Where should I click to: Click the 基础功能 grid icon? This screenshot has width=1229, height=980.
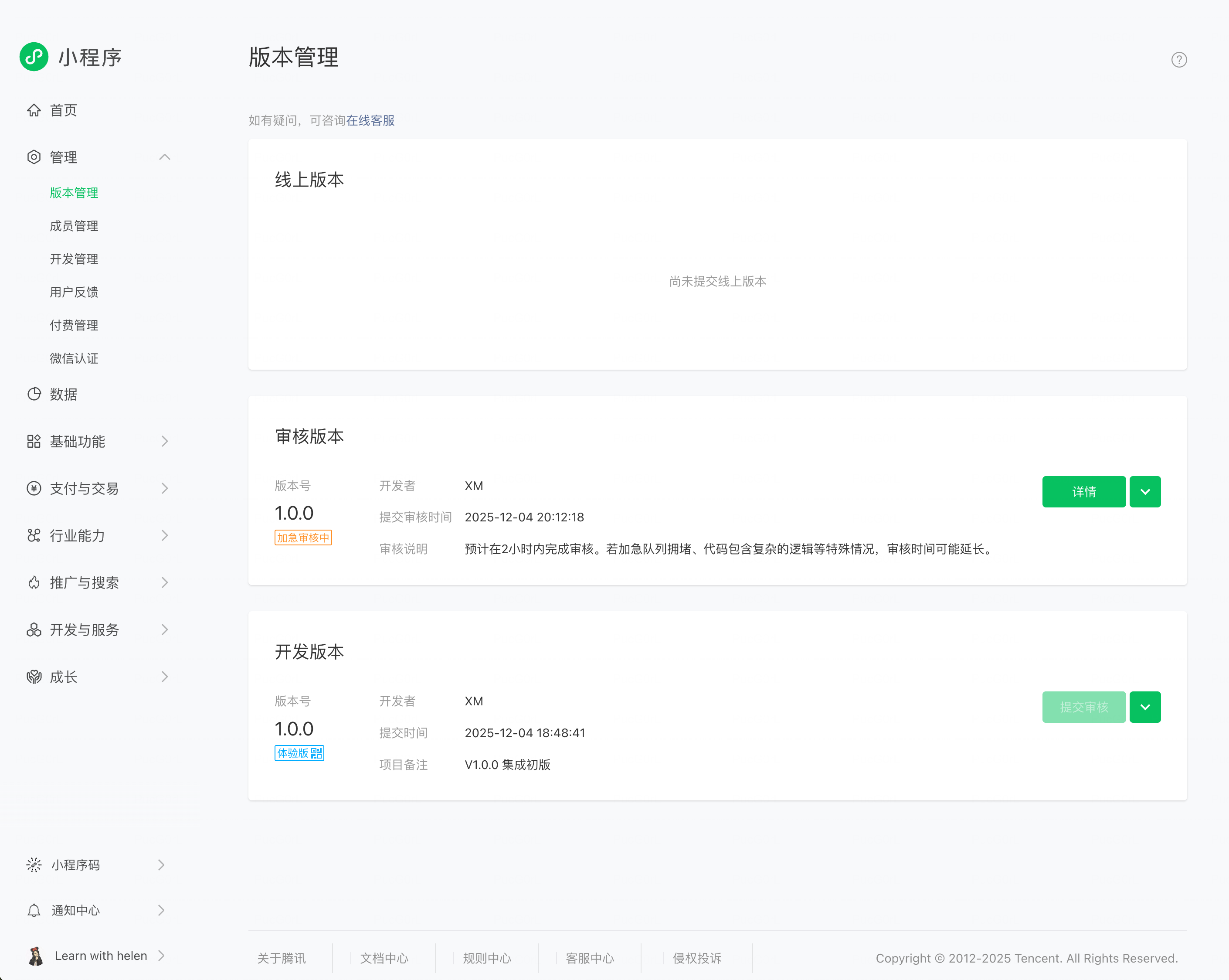(x=34, y=441)
